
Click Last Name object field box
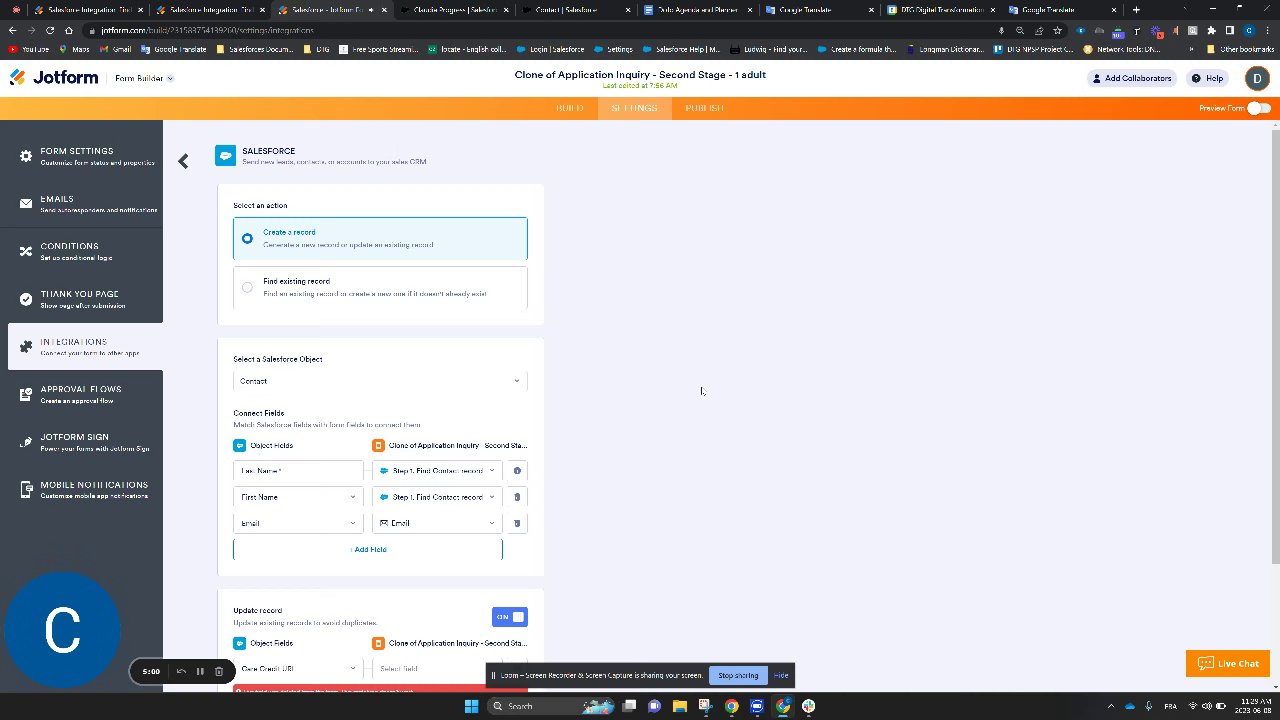coord(298,470)
